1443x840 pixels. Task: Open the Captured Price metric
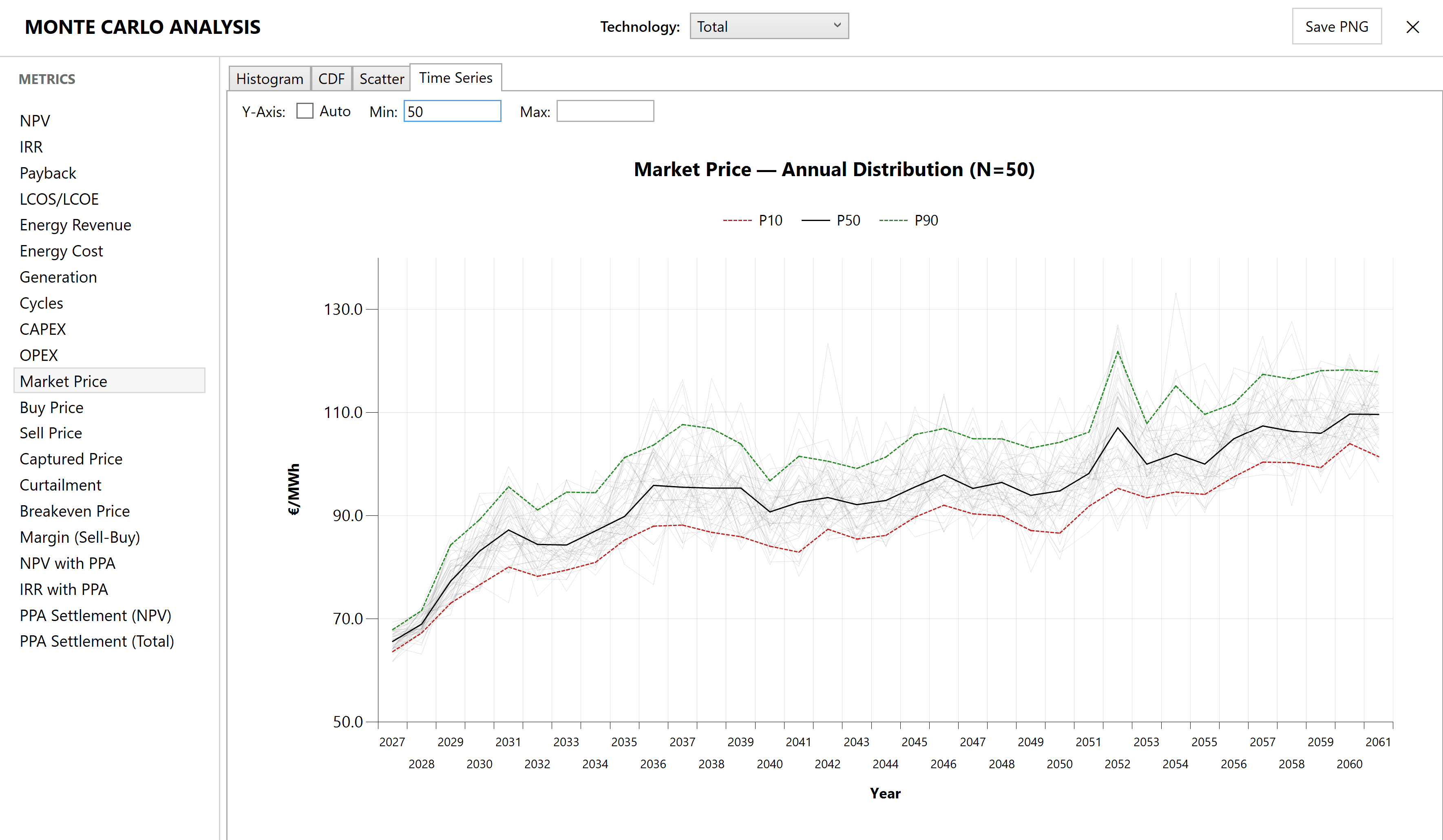(x=71, y=459)
